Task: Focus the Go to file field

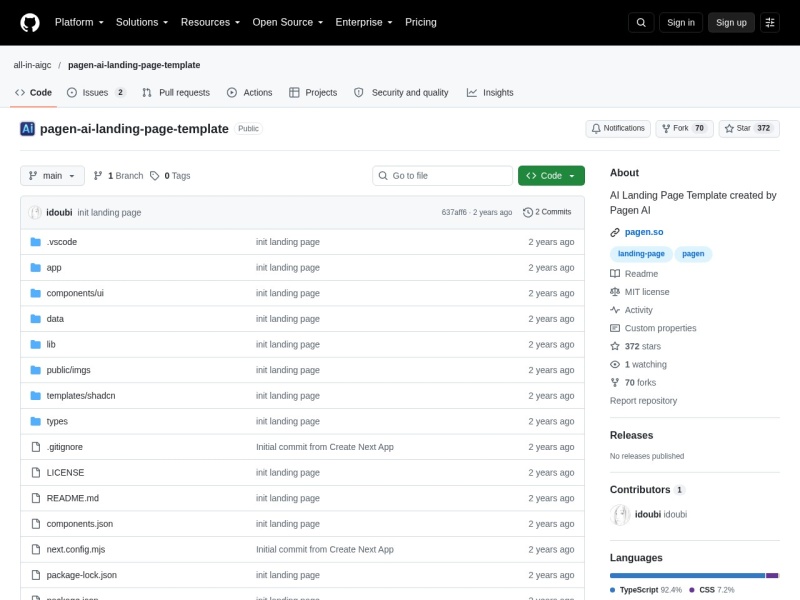Action: pos(442,176)
